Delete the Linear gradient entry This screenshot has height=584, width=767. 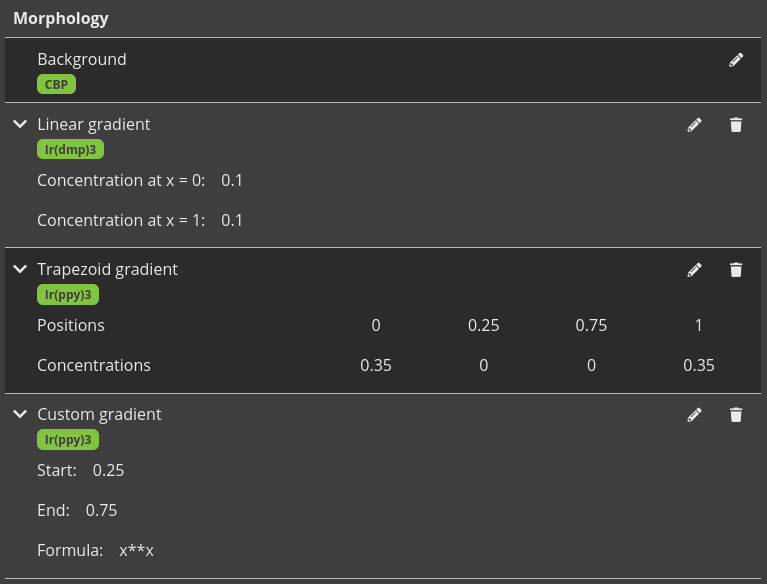click(x=736, y=125)
